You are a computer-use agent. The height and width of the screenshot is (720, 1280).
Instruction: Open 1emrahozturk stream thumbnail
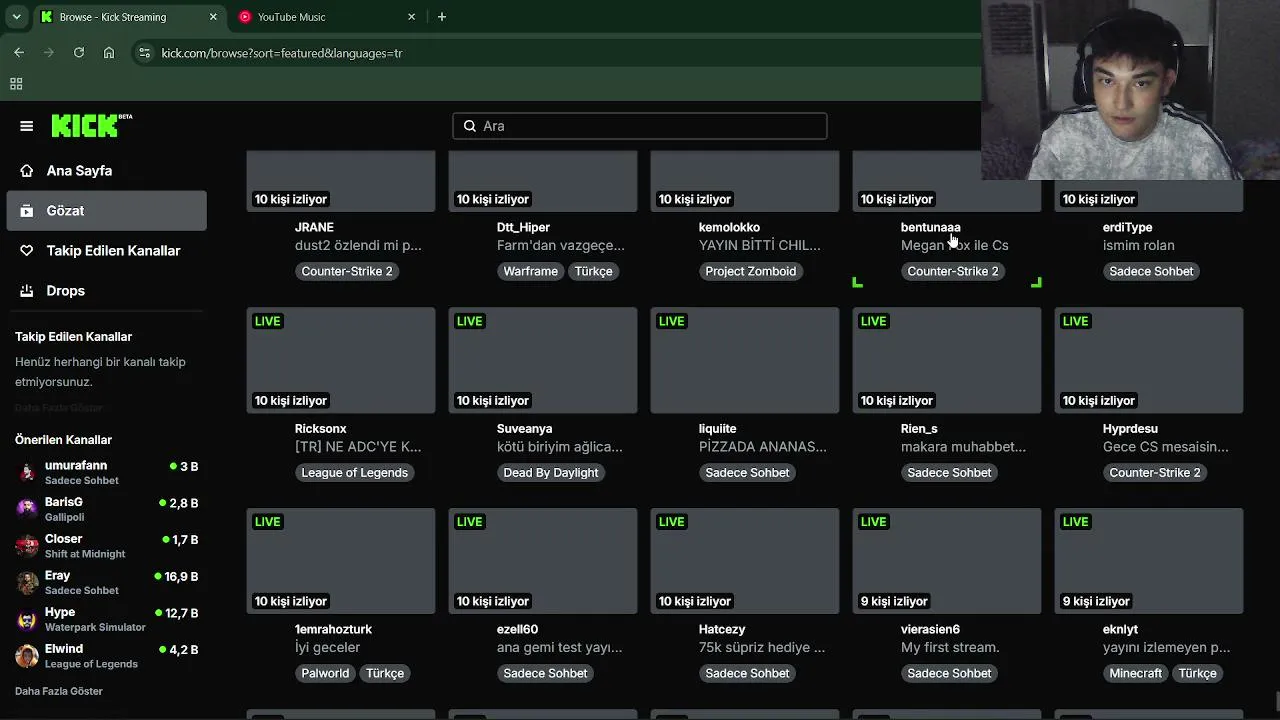click(341, 561)
